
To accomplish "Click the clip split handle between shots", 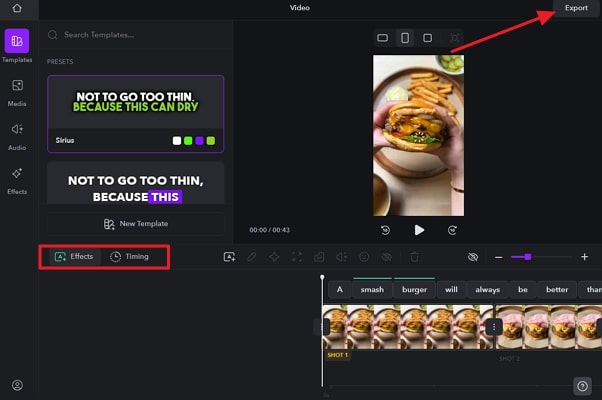I will pyautogui.click(x=494, y=327).
